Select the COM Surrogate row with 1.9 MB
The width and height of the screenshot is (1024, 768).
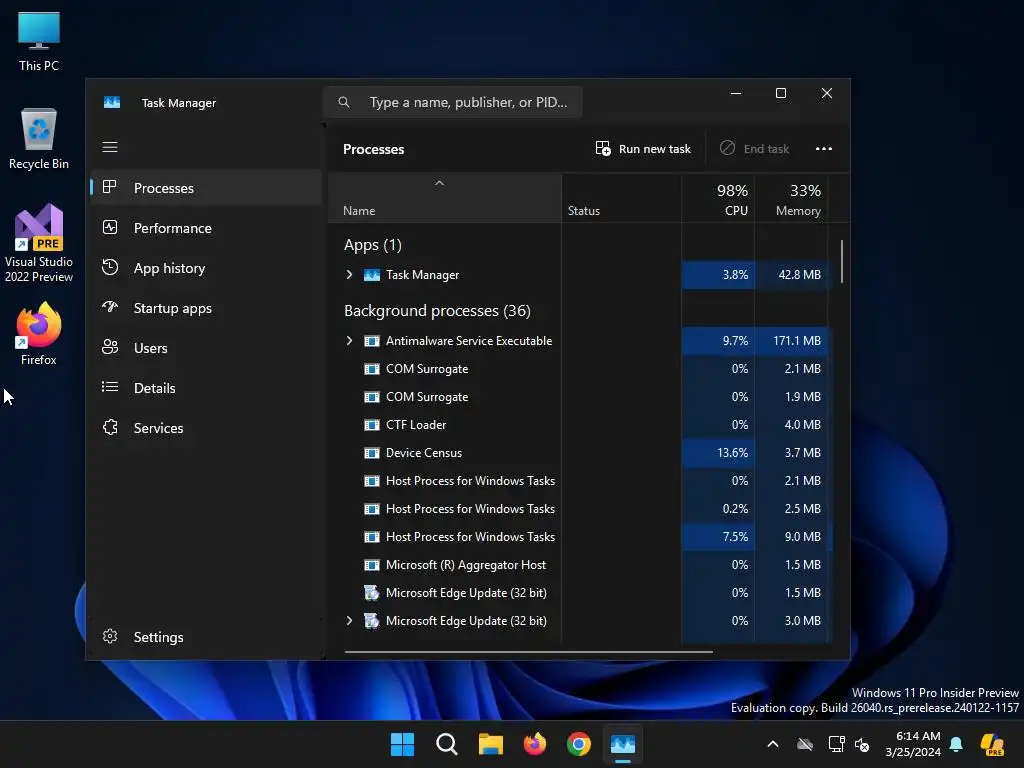(579, 397)
